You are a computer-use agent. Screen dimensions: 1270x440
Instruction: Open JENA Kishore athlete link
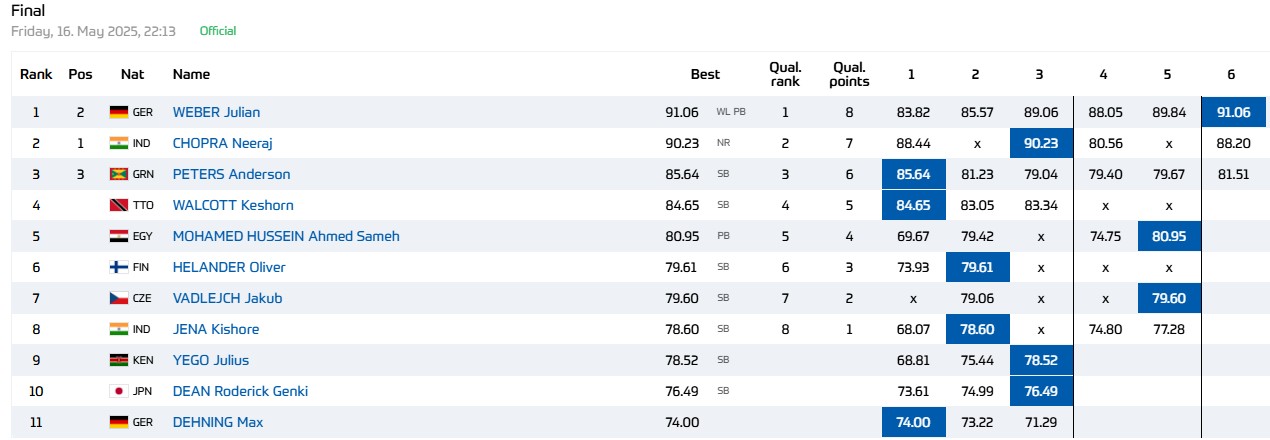tap(216, 329)
